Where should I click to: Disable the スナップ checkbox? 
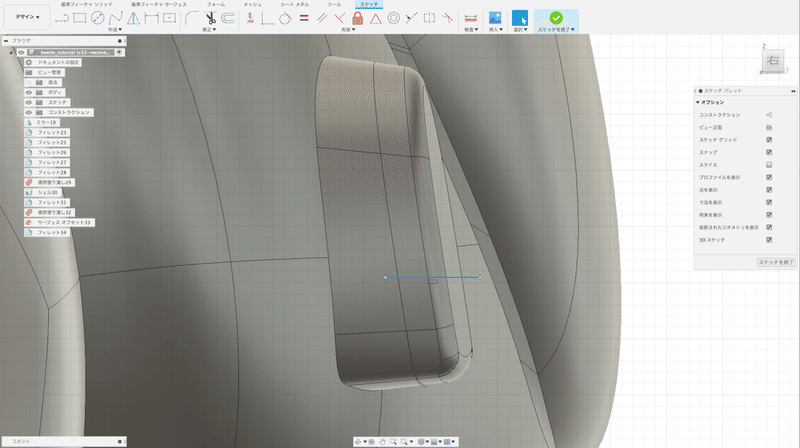[x=769, y=152]
